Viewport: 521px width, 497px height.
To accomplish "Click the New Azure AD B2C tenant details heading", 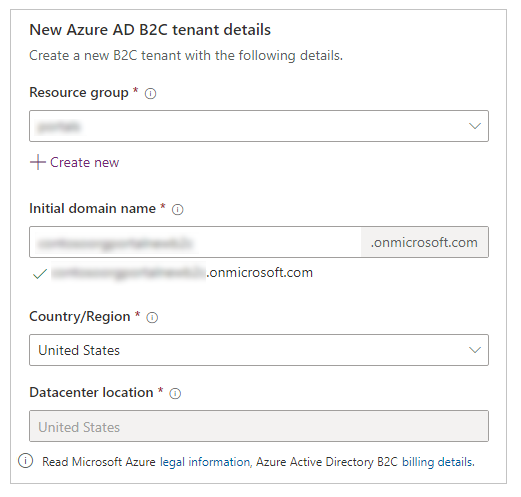I will (x=150, y=30).
